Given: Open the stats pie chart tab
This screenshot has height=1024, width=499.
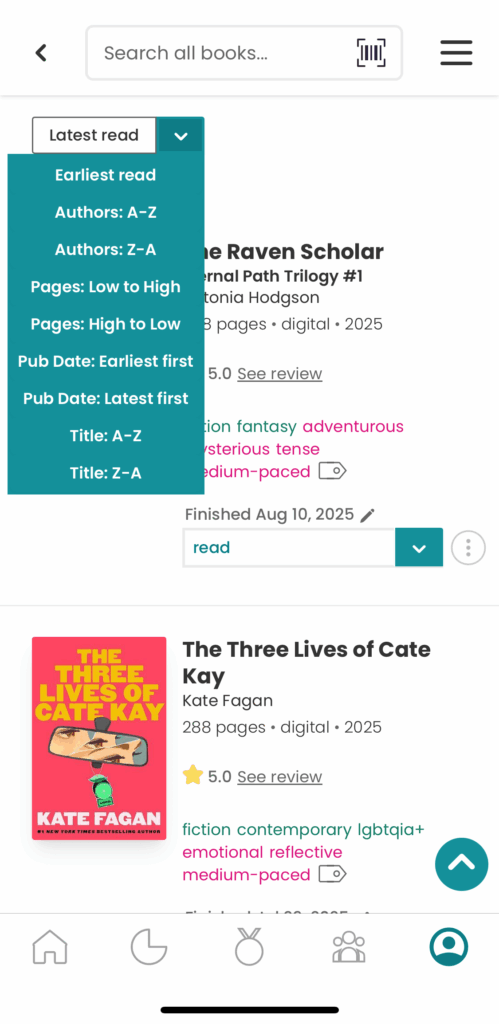Looking at the screenshot, I should [x=149, y=946].
